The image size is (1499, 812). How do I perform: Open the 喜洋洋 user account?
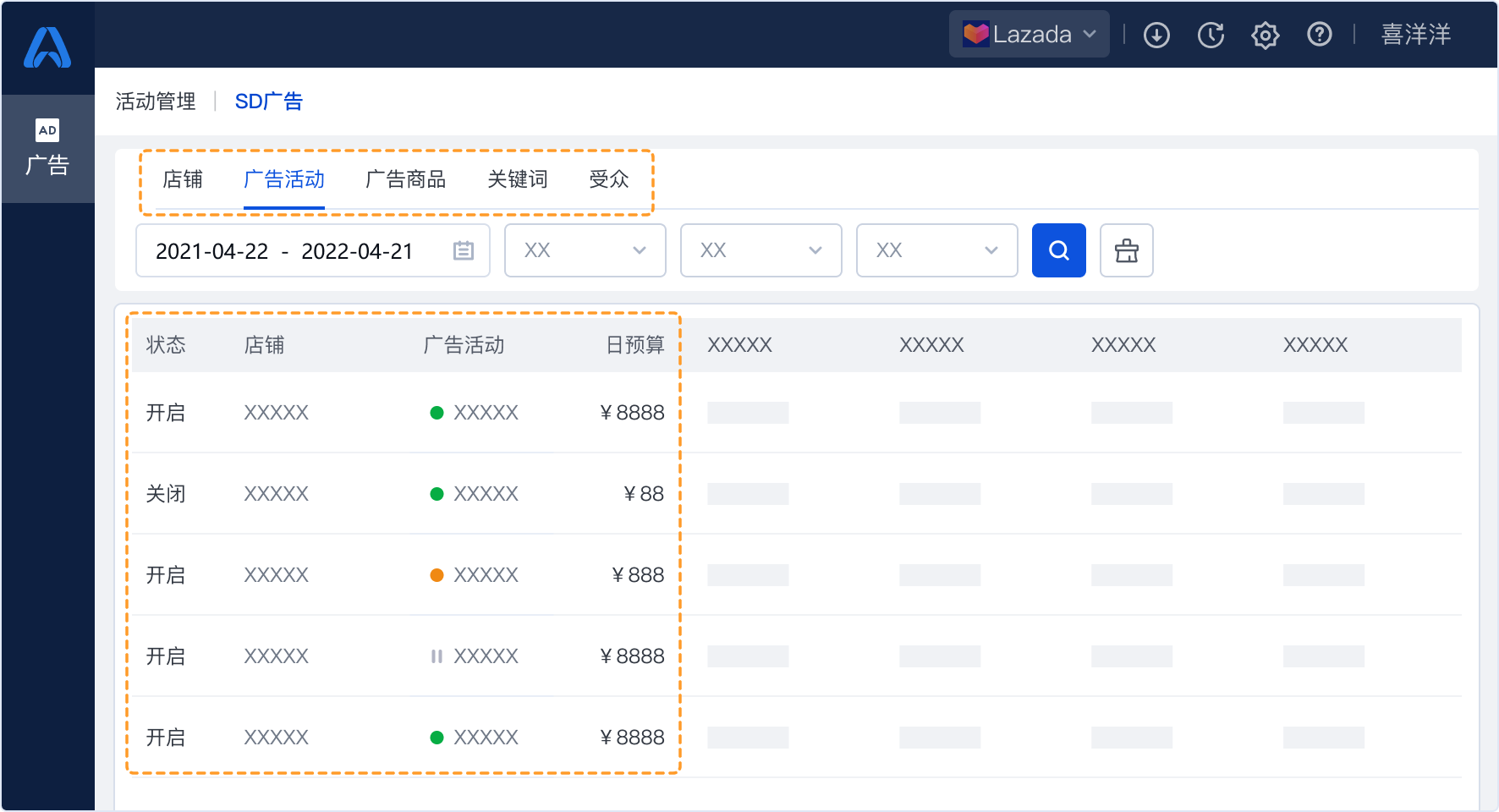[1415, 34]
